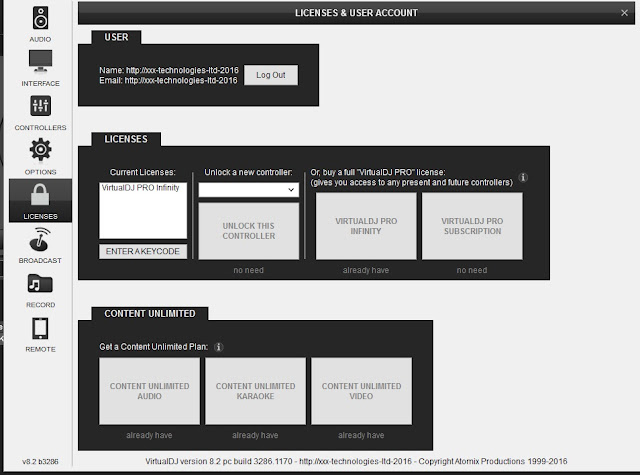640x475 pixels.
Task: Click the 'Get a Content Unlimited Plan:' label
Action: [153, 347]
